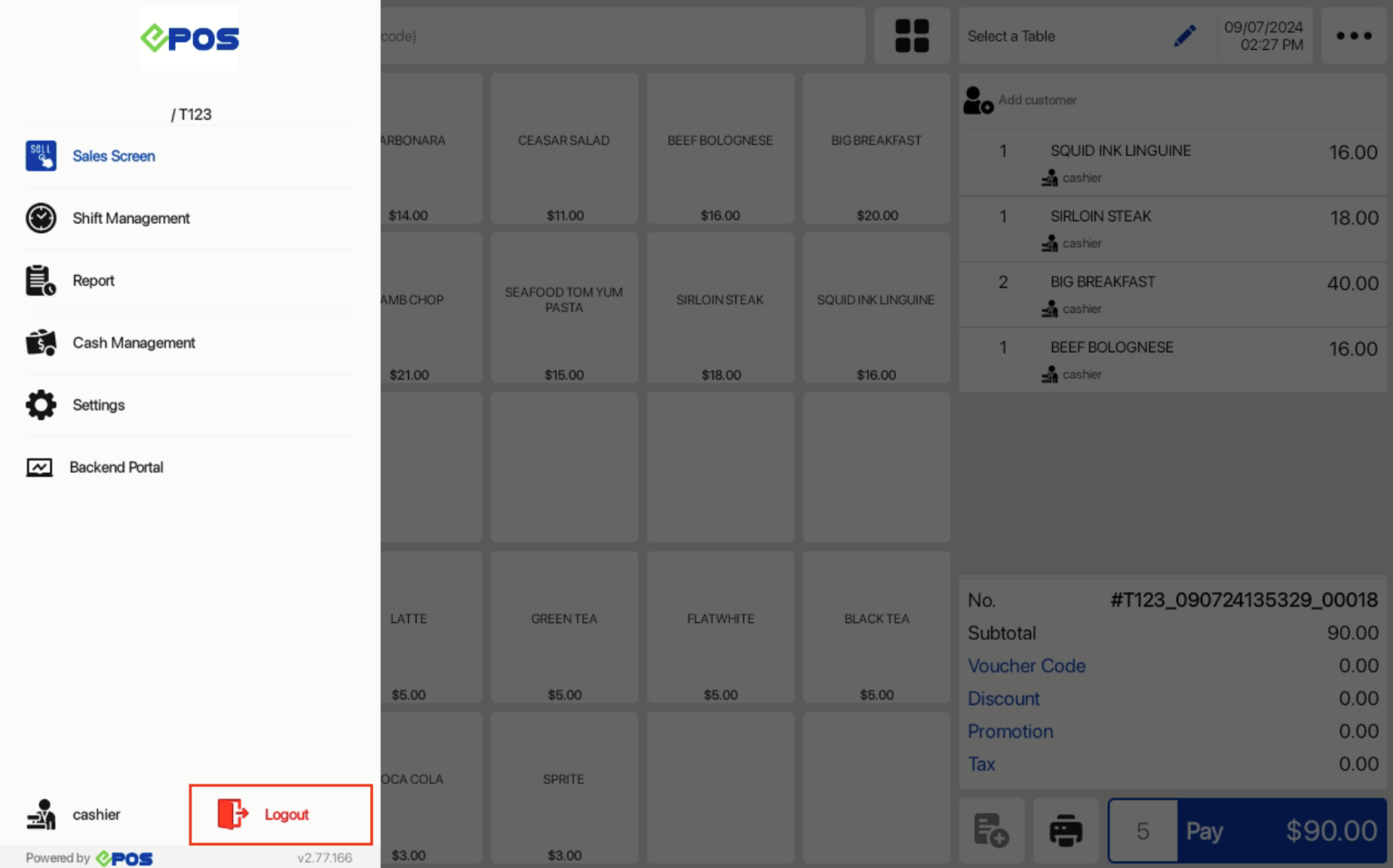This screenshot has height=868, width=1393.
Task: Open the Backend Portal link
Action: click(189, 467)
